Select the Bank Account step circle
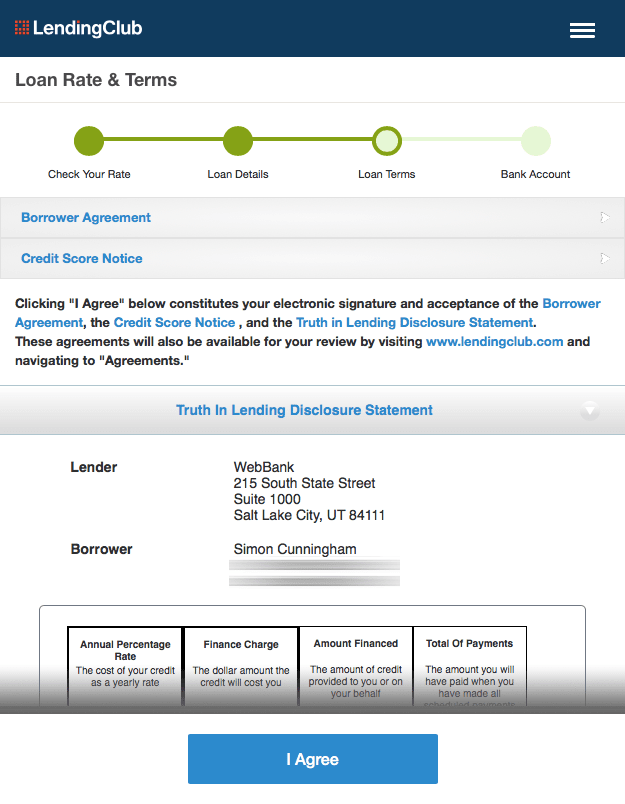The image size is (625, 804). 536,141
